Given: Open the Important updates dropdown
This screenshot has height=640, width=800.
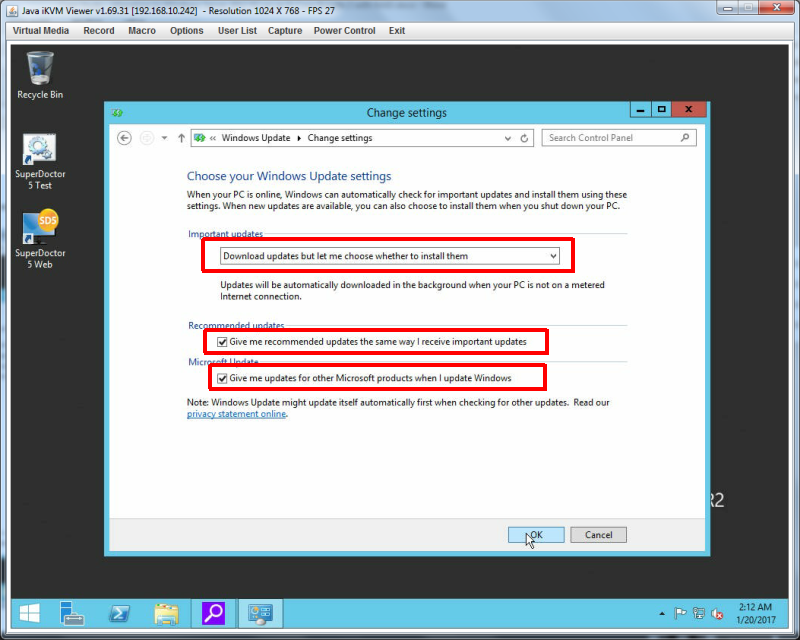Looking at the screenshot, I should 390,256.
